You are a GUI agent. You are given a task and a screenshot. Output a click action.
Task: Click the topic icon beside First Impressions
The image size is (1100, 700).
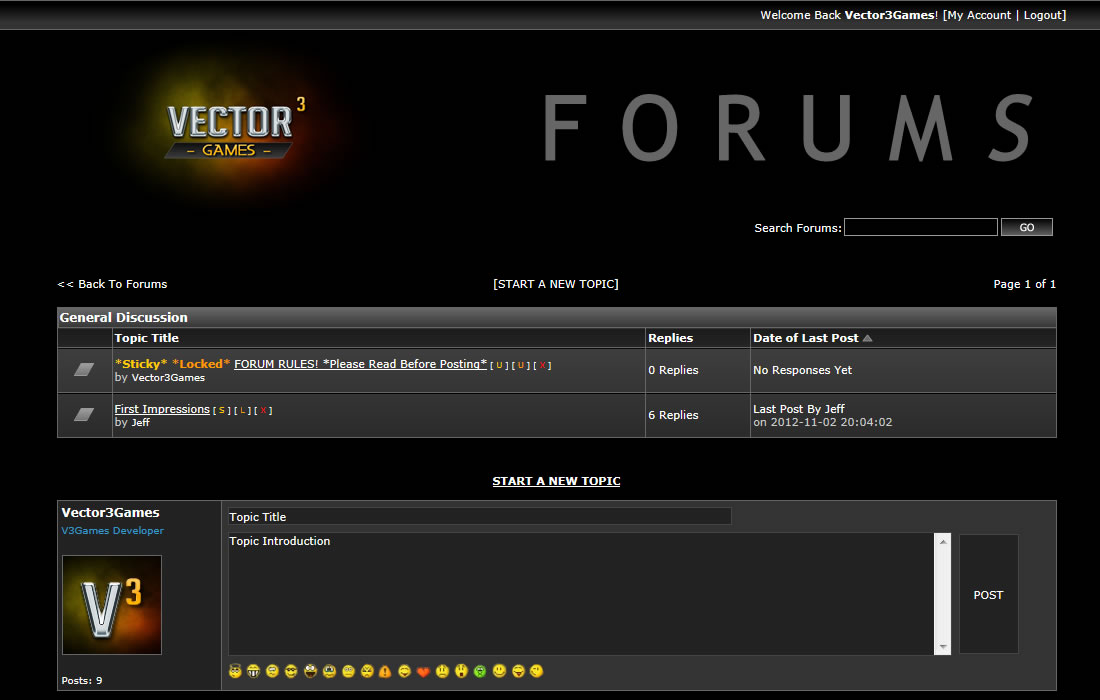(x=84, y=414)
